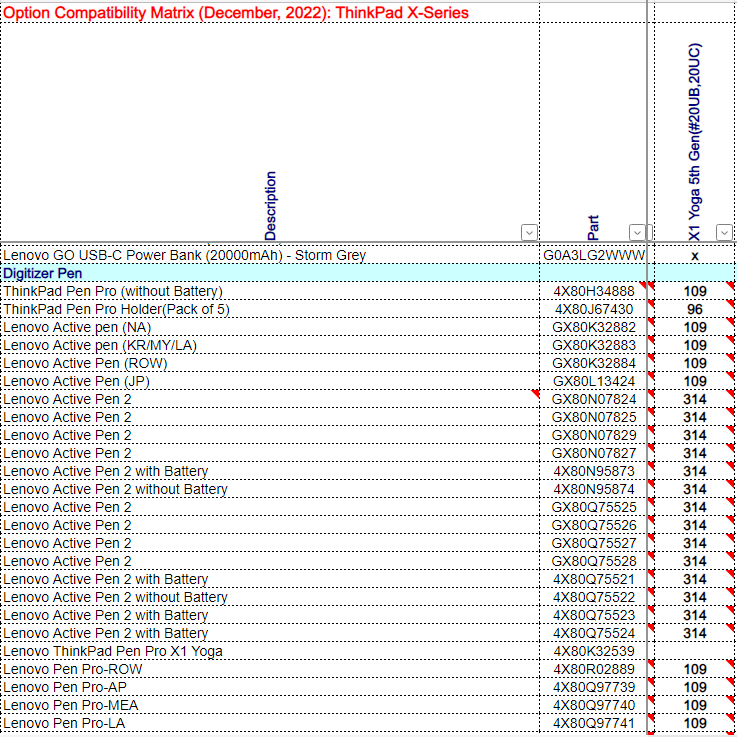Viewport: 737px width, 737px height.
Task: Select part number 4X80R02889
Action: tap(594, 669)
